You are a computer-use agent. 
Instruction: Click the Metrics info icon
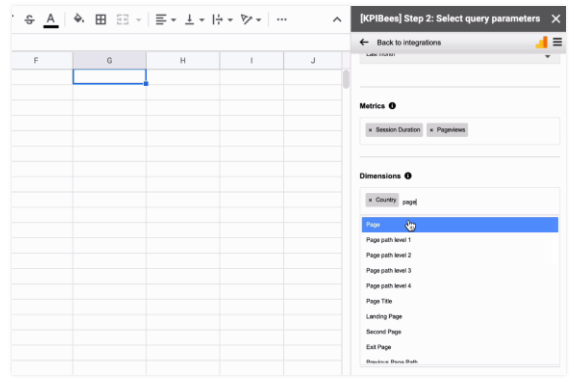pos(392,106)
